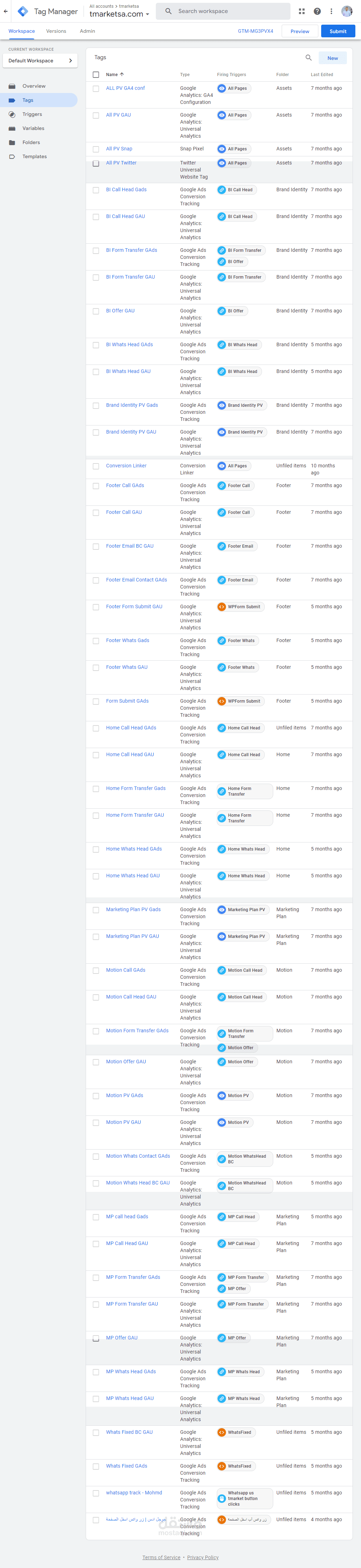Switch to the Workspace tab
Image resolution: width=361 pixels, height=1568 pixels.
[x=21, y=31]
